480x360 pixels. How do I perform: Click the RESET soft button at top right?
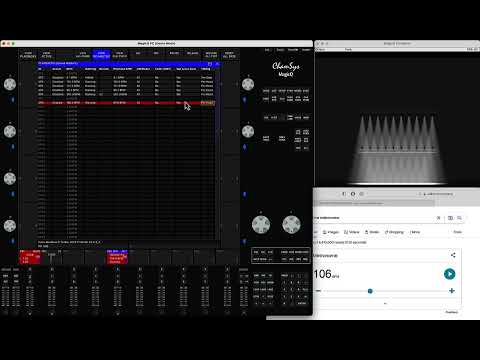229,55
